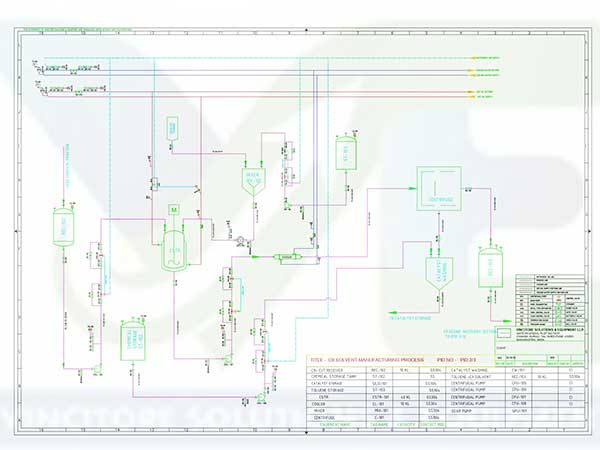The image size is (600, 450).
Task: Select the centrifugal pump fed from the reactor bottom
Action: [228, 359]
